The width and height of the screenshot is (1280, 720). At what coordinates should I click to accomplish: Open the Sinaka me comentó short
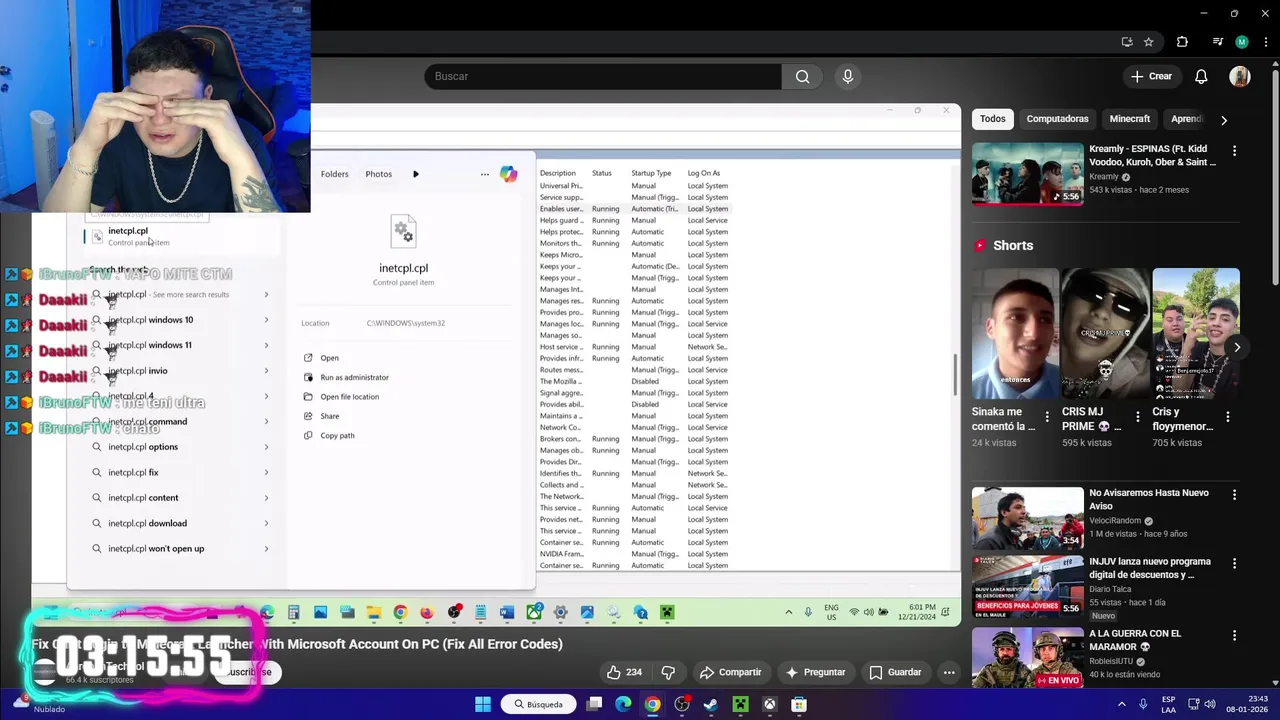pos(1015,333)
